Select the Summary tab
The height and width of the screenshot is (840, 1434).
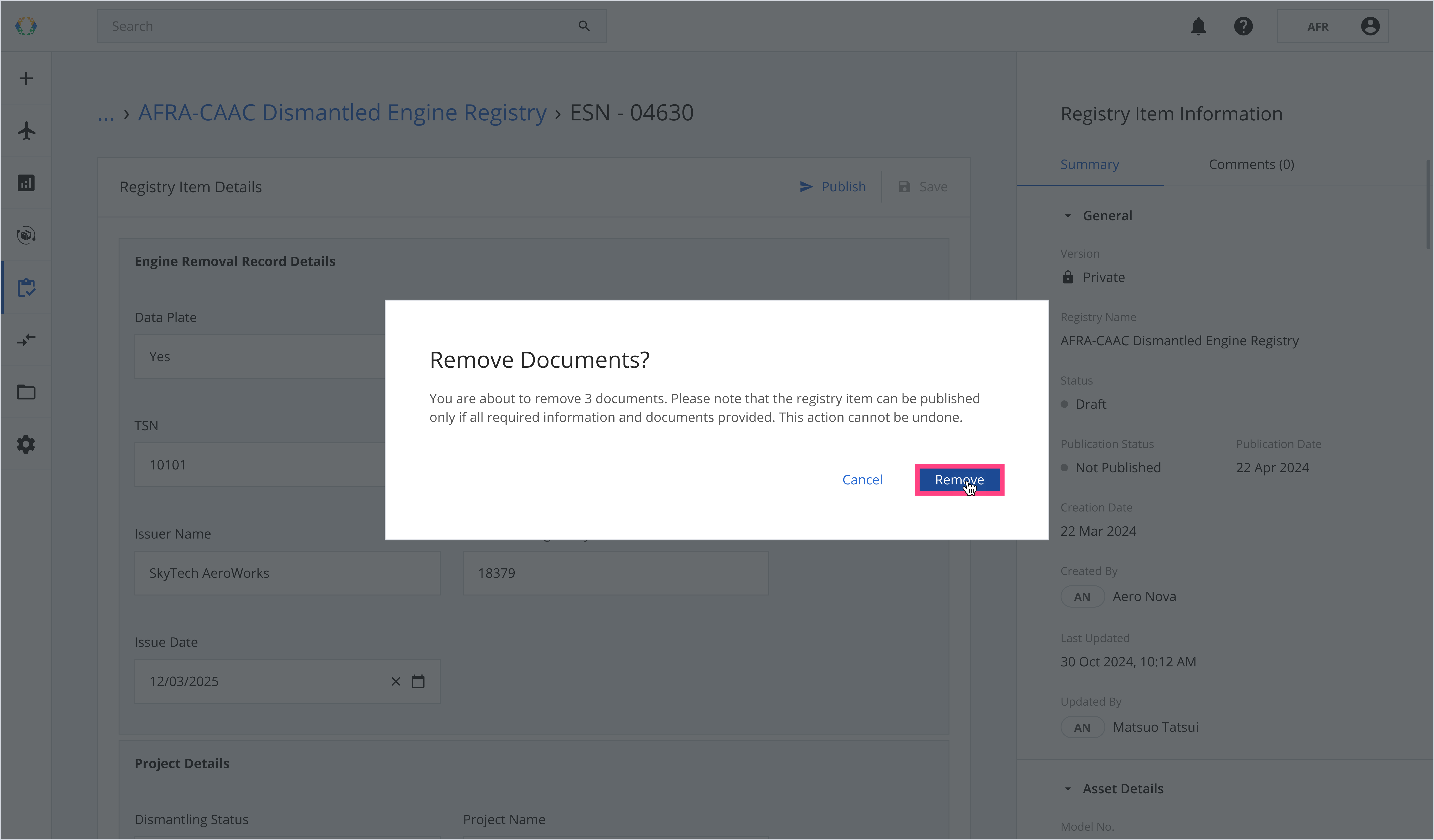click(x=1089, y=164)
